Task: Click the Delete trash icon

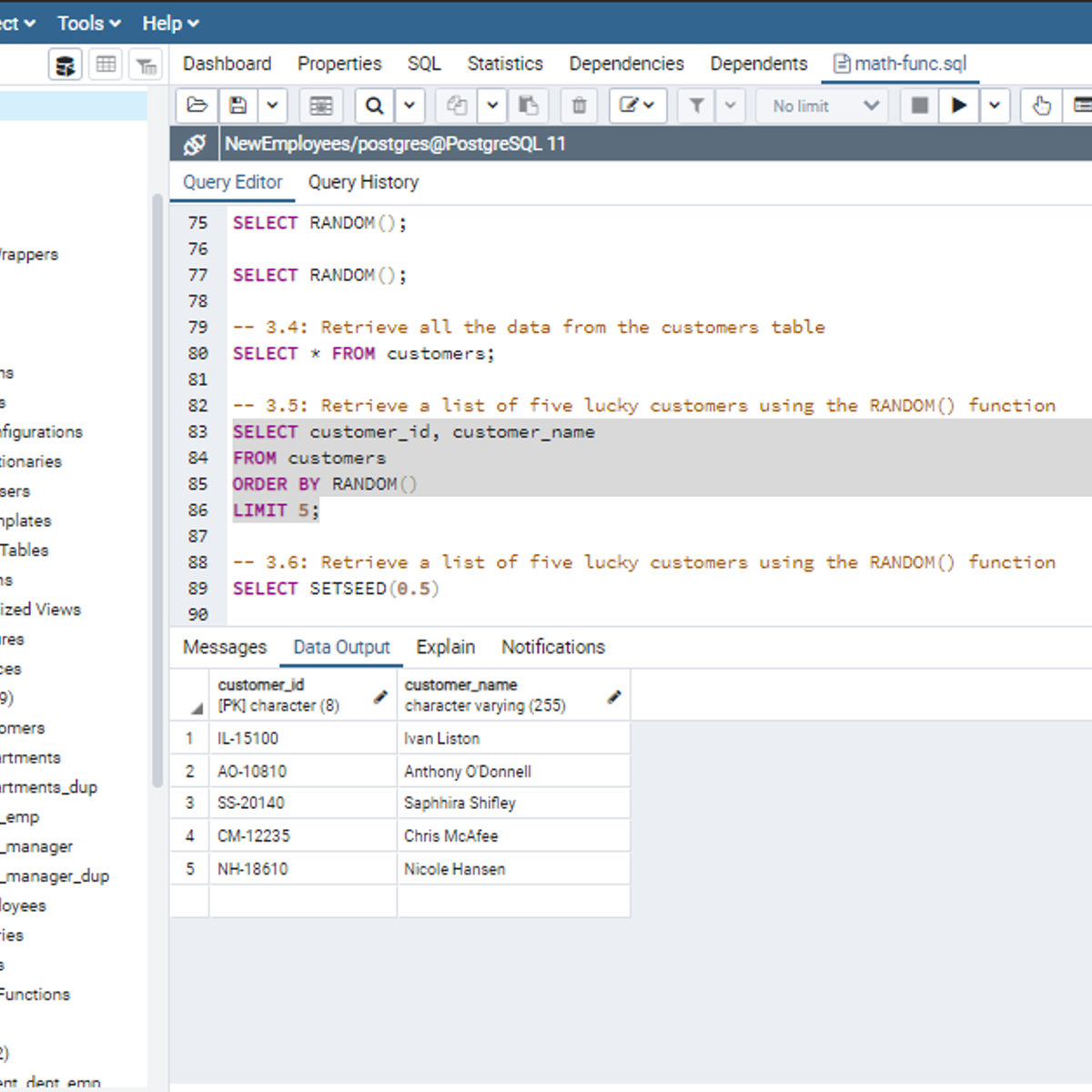Action: point(579,106)
